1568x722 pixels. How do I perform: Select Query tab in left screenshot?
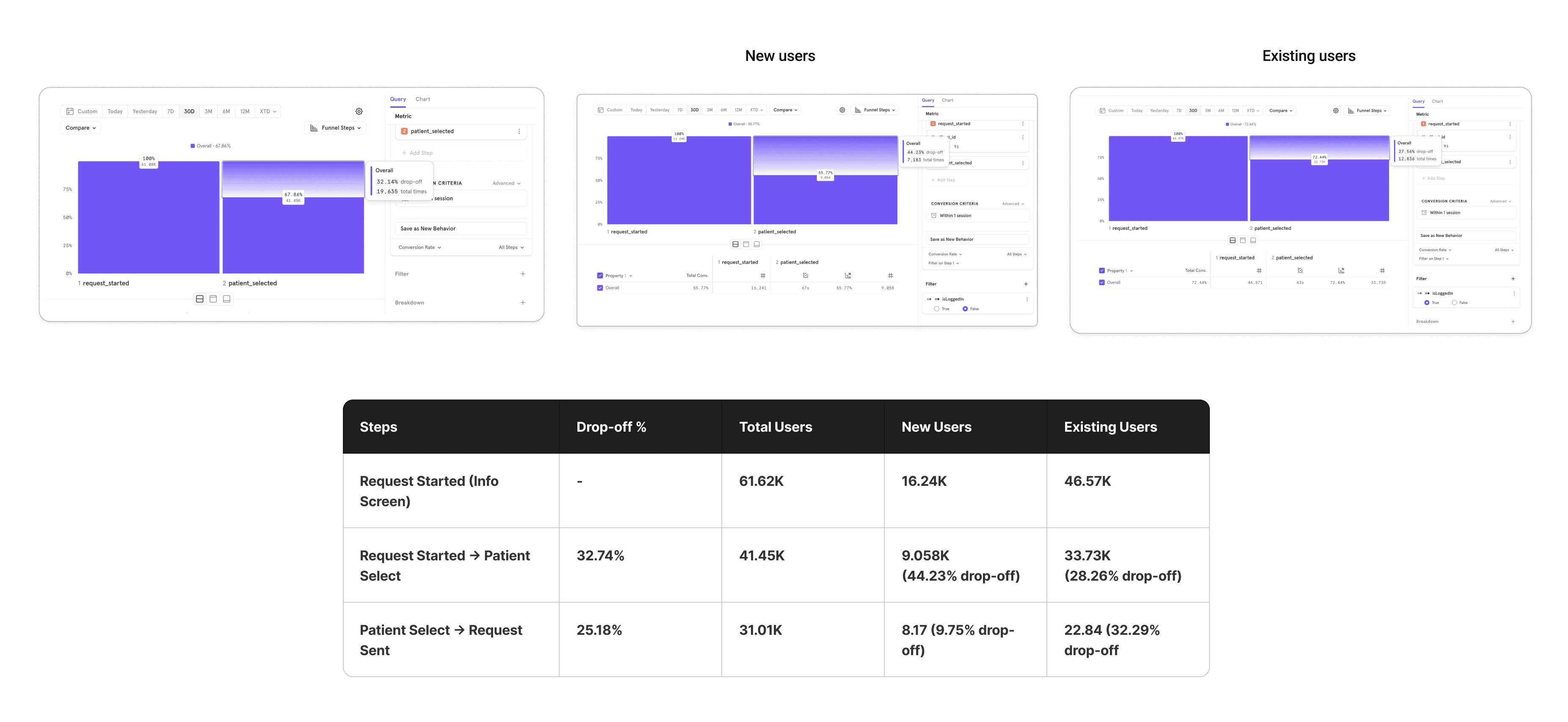point(398,99)
